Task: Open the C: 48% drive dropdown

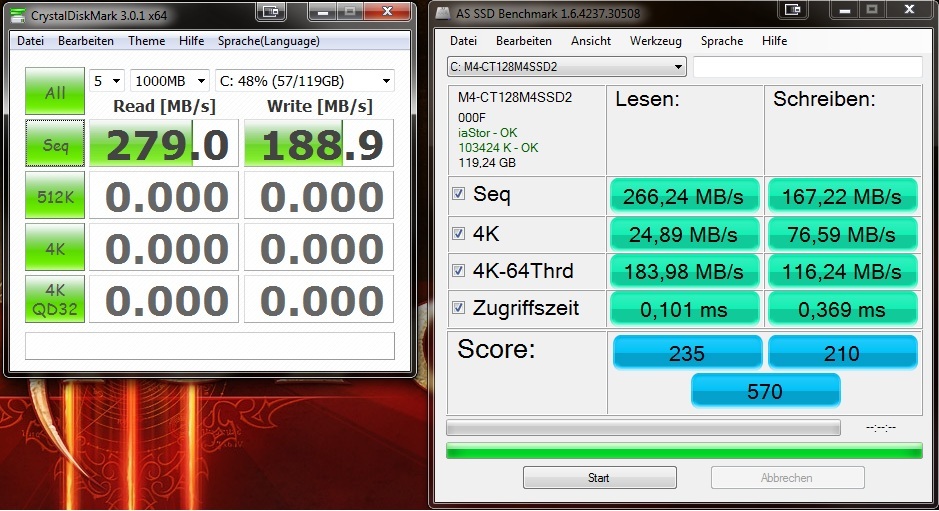Action: click(x=305, y=81)
